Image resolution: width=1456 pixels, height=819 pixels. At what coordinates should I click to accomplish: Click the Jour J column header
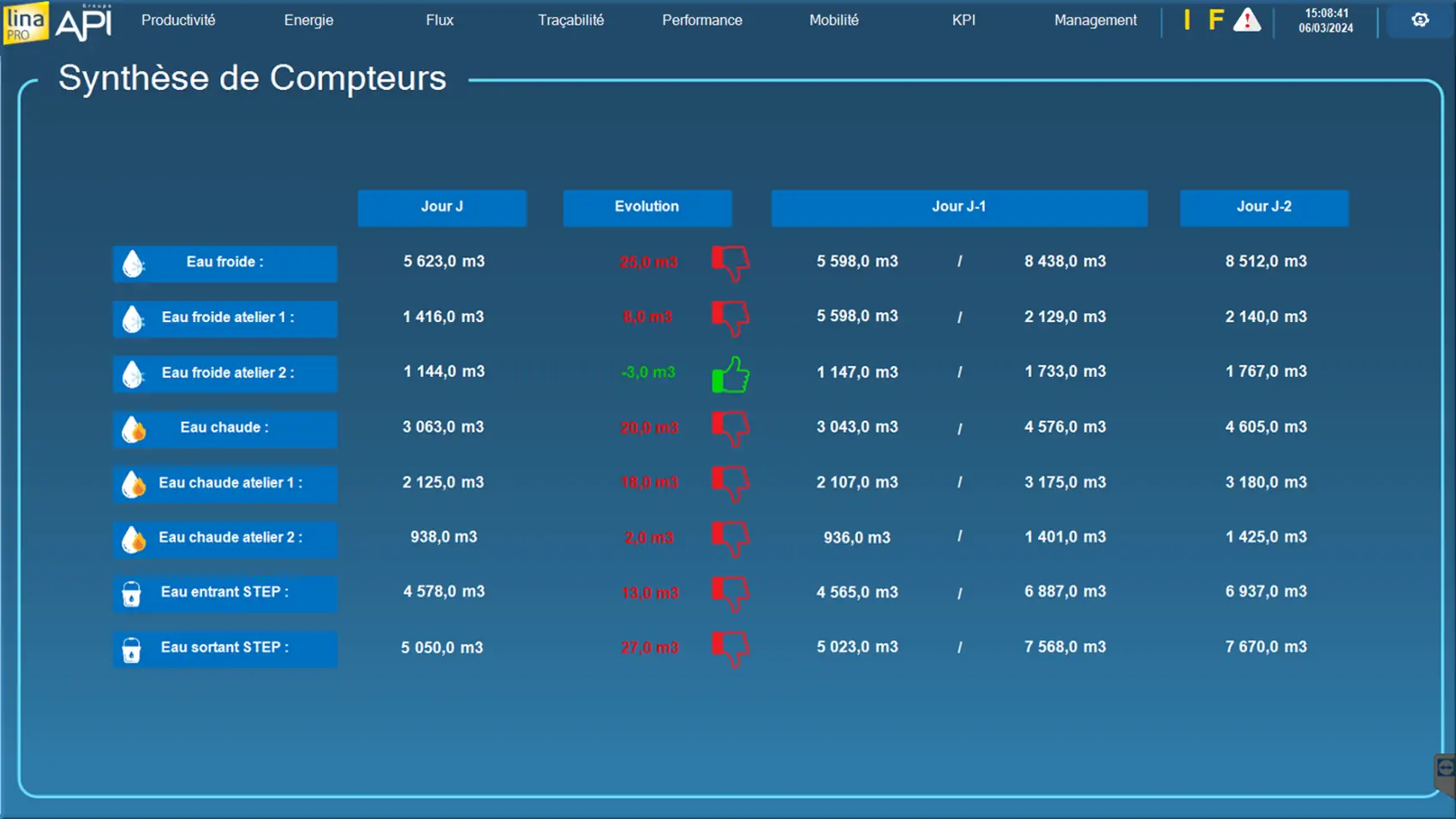point(442,207)
